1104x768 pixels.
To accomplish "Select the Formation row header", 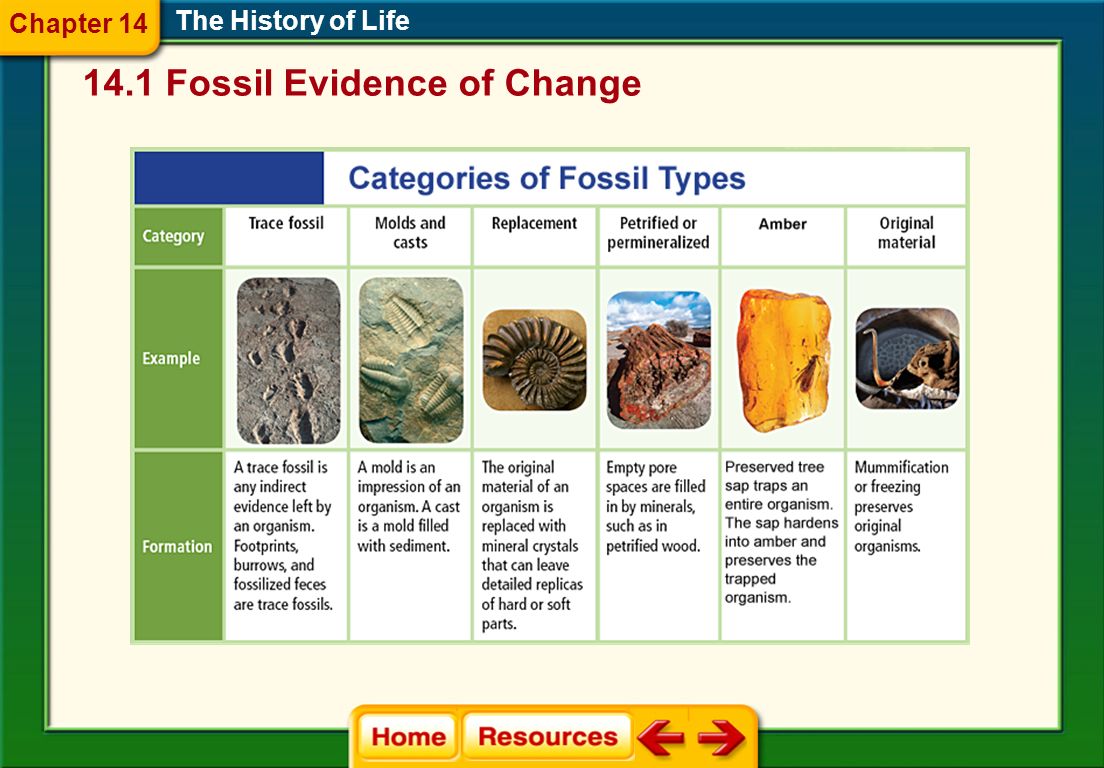I will 179,546.
